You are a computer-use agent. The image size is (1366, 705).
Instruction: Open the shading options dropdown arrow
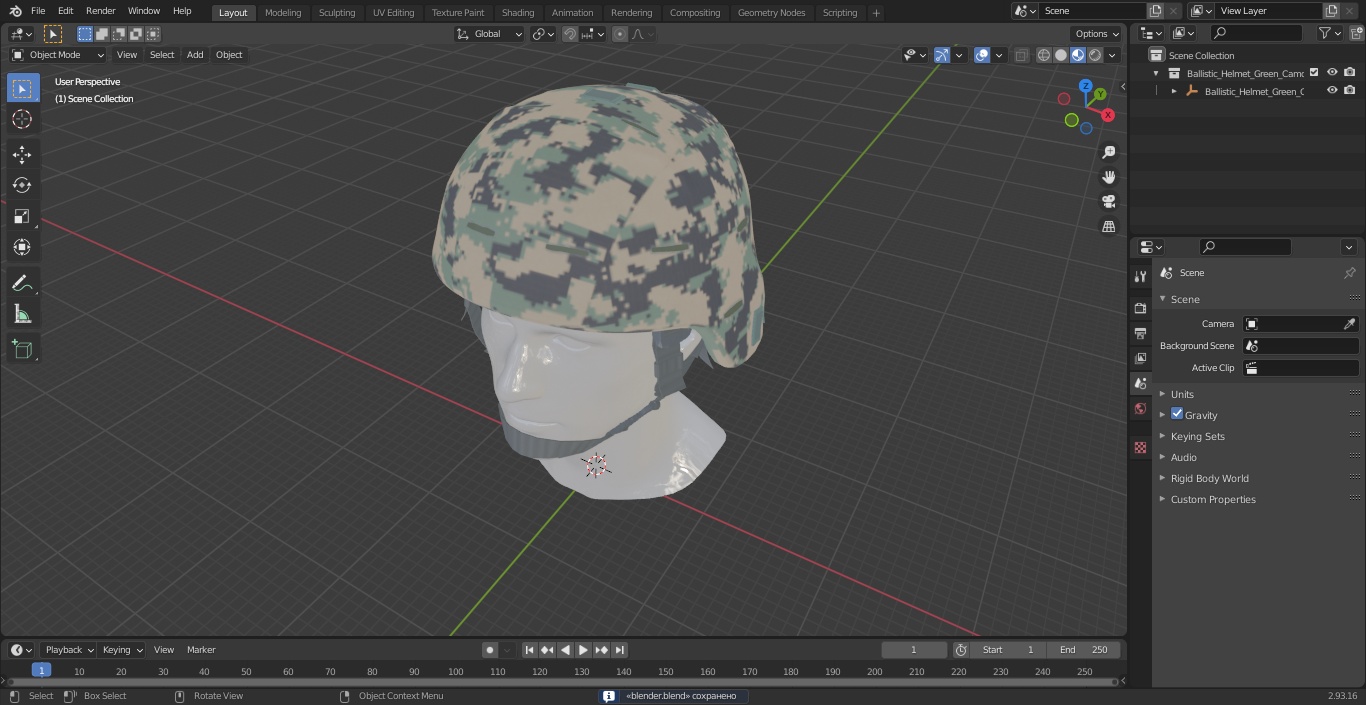pyautogui.click(x=1112, y=55)
